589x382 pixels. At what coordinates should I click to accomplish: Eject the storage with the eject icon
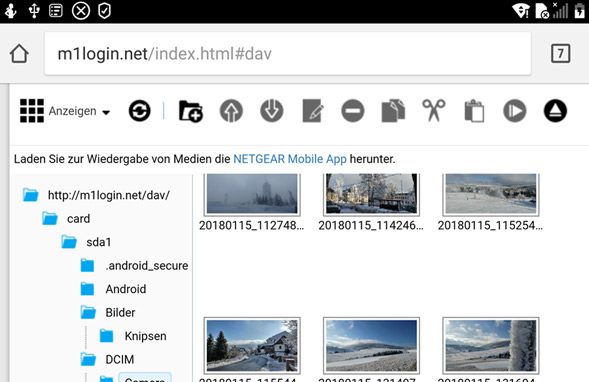[555, 111]
